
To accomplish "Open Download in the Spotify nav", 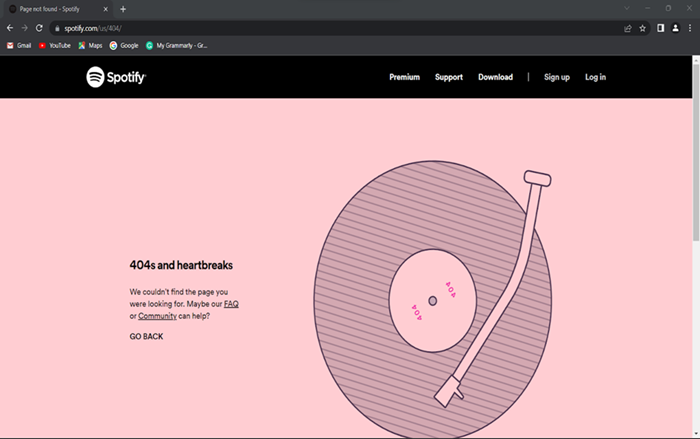I will (x=496, y=77).
